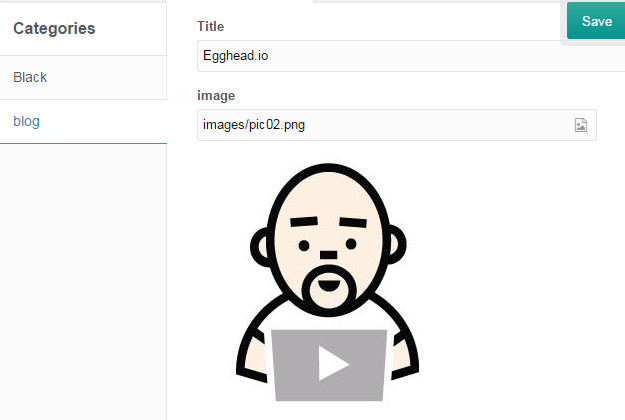This screenshot has height=420, width=625.
Task: Open the image picker icon in image field
Action: [581, 125]
